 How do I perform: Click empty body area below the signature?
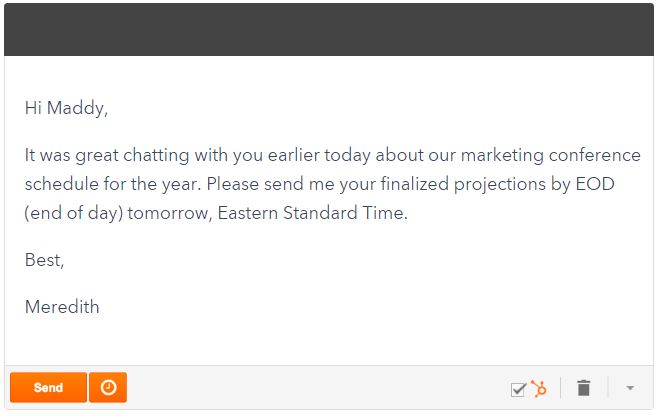pyautogui.click(x=330, y=340)
